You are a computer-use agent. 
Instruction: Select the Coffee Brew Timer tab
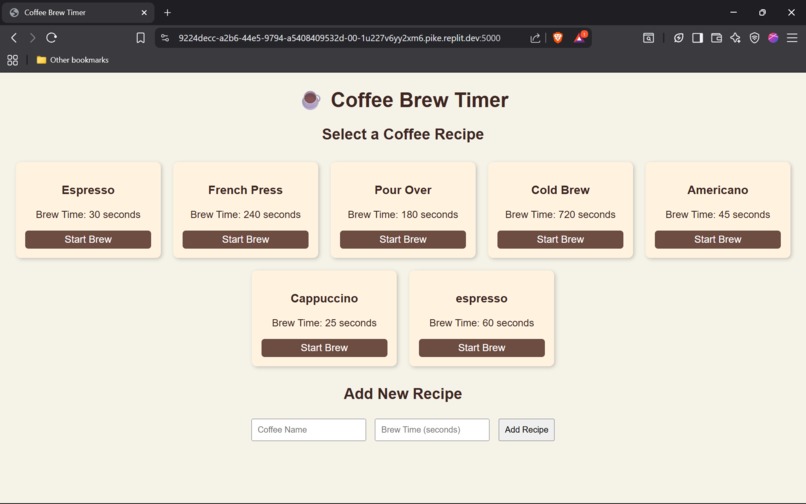coord(77,12)
